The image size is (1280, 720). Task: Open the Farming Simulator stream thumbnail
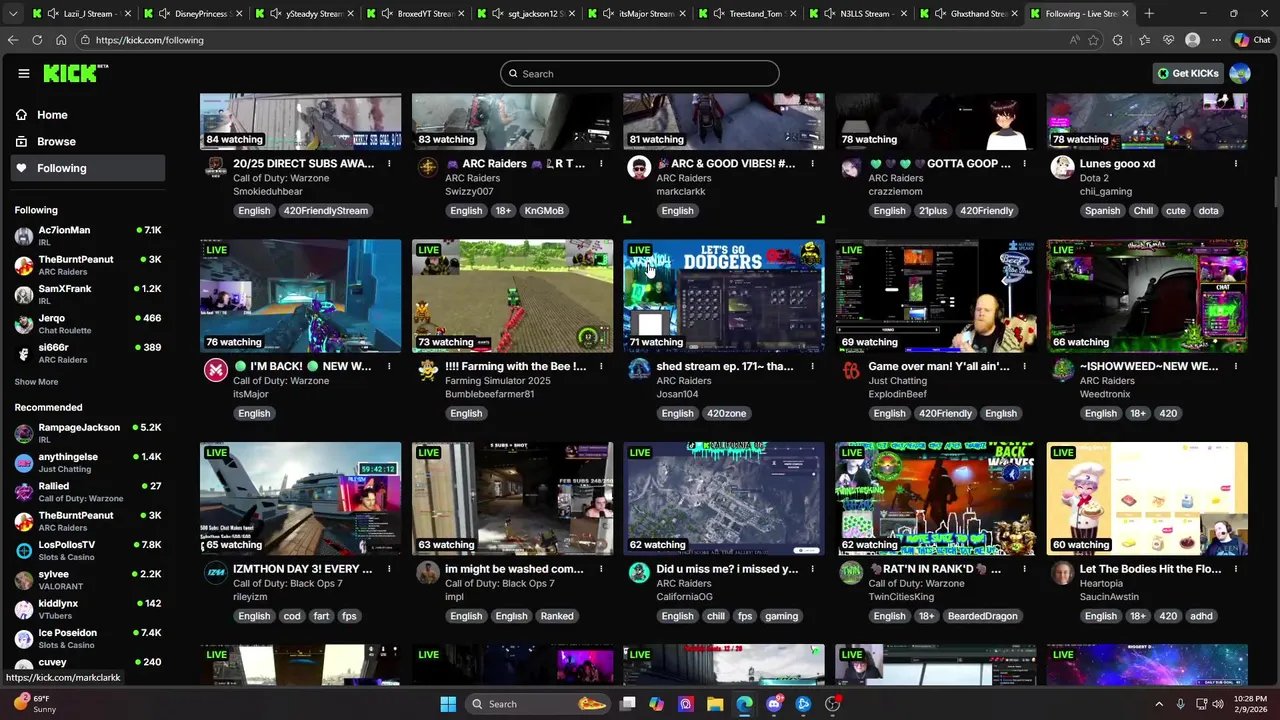(x=512, y=296)
